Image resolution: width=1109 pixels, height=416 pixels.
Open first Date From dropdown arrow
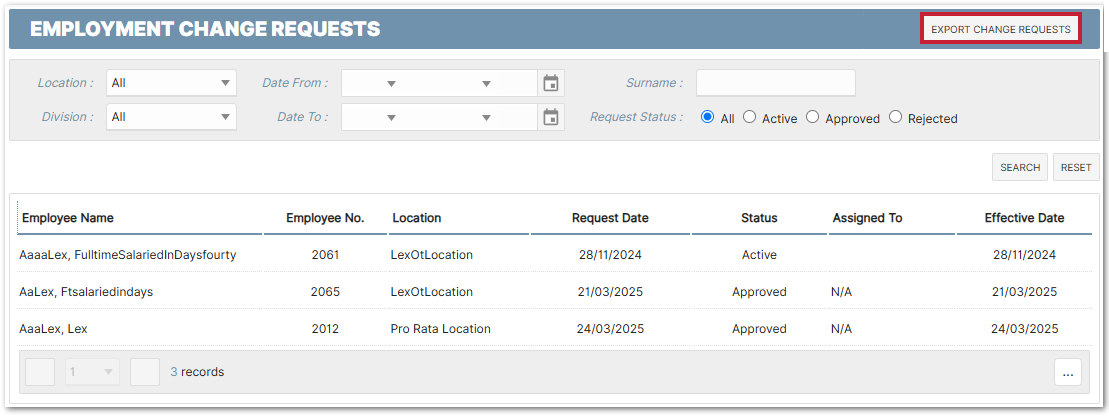[x=391, y=84]
